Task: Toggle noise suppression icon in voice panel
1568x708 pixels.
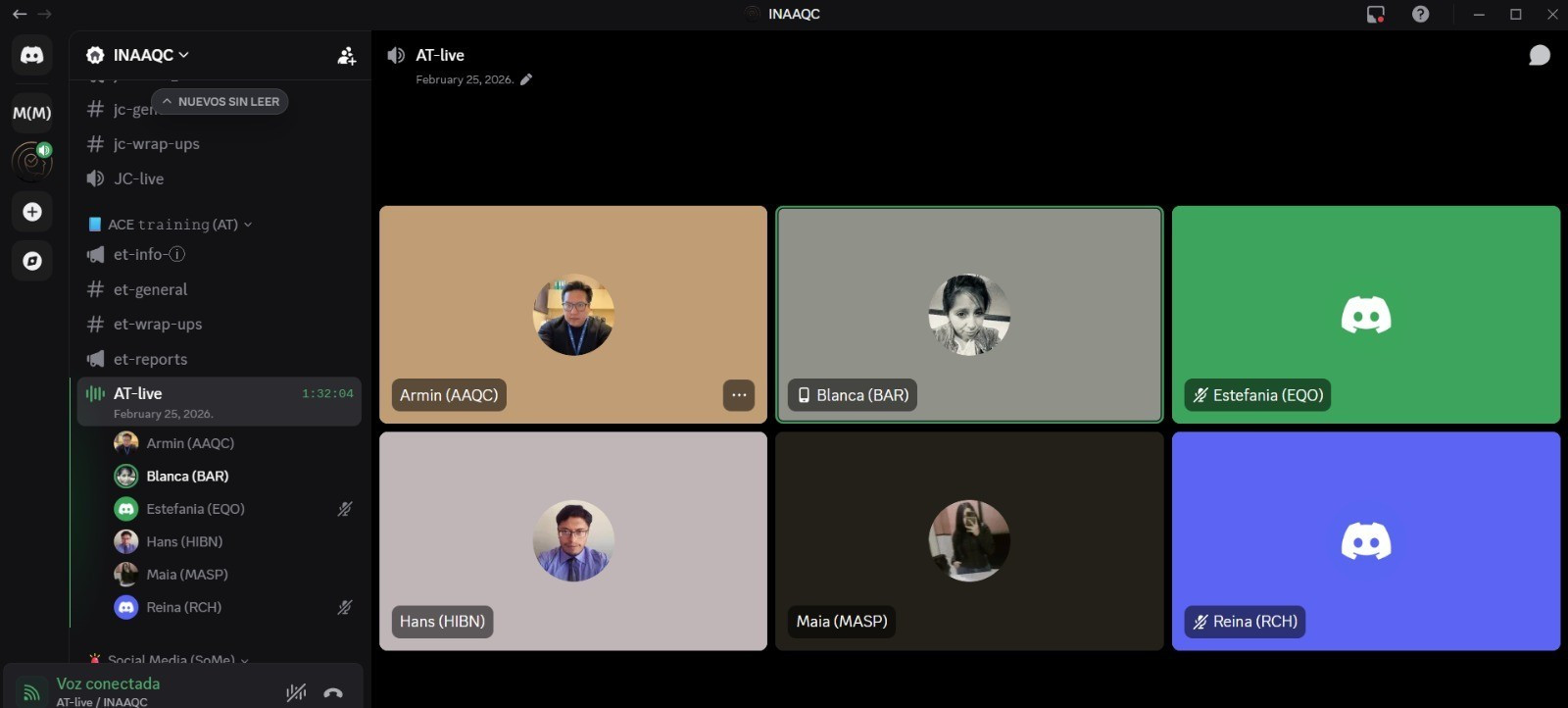Action: [x=296, y=692]
